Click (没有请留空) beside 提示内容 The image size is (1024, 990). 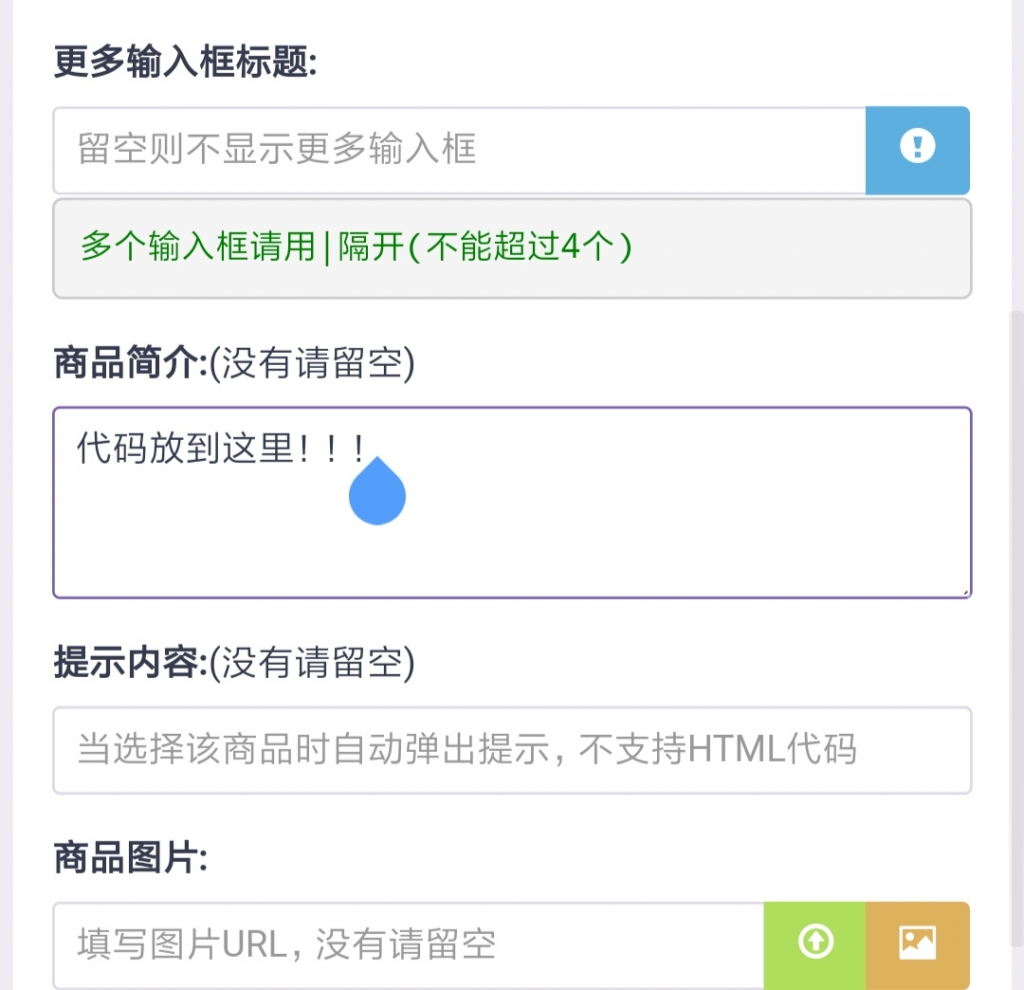point(312,662)
